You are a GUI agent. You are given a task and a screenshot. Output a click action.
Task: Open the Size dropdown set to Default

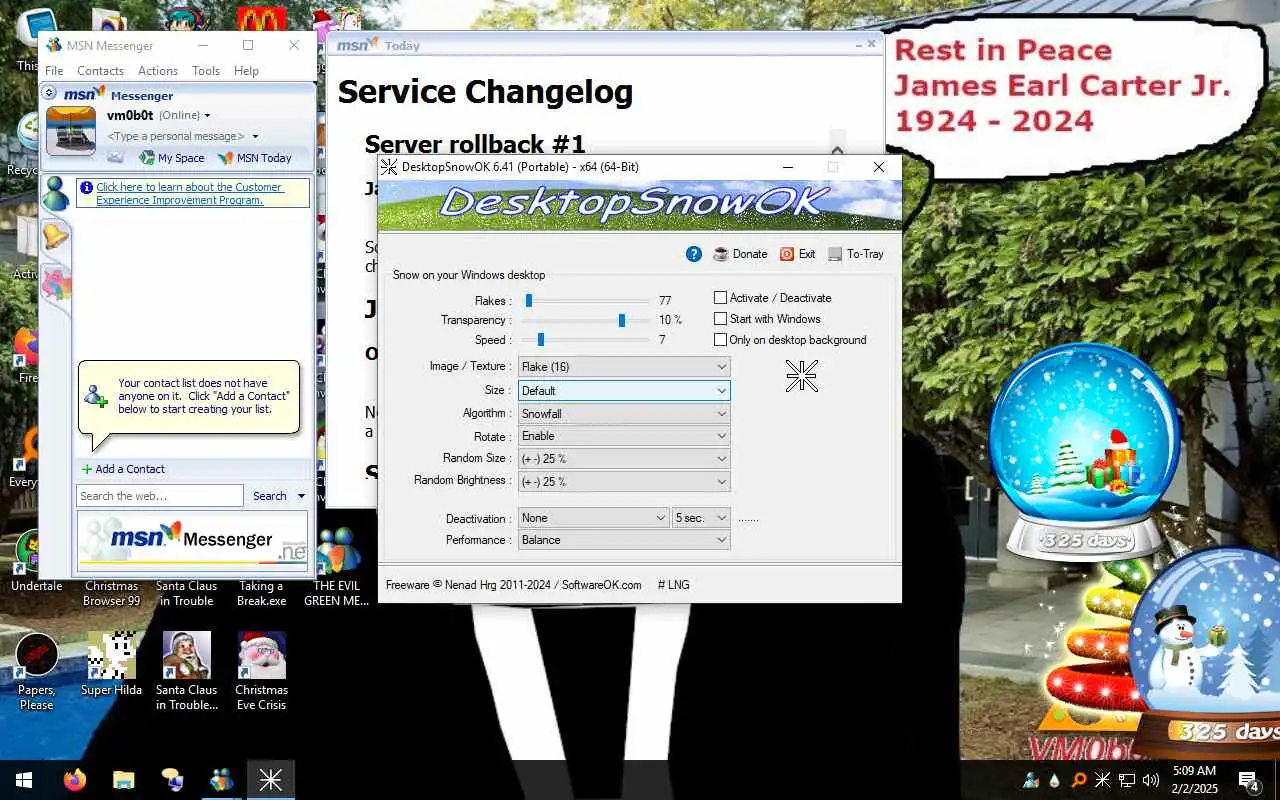(x=624, y=391)
